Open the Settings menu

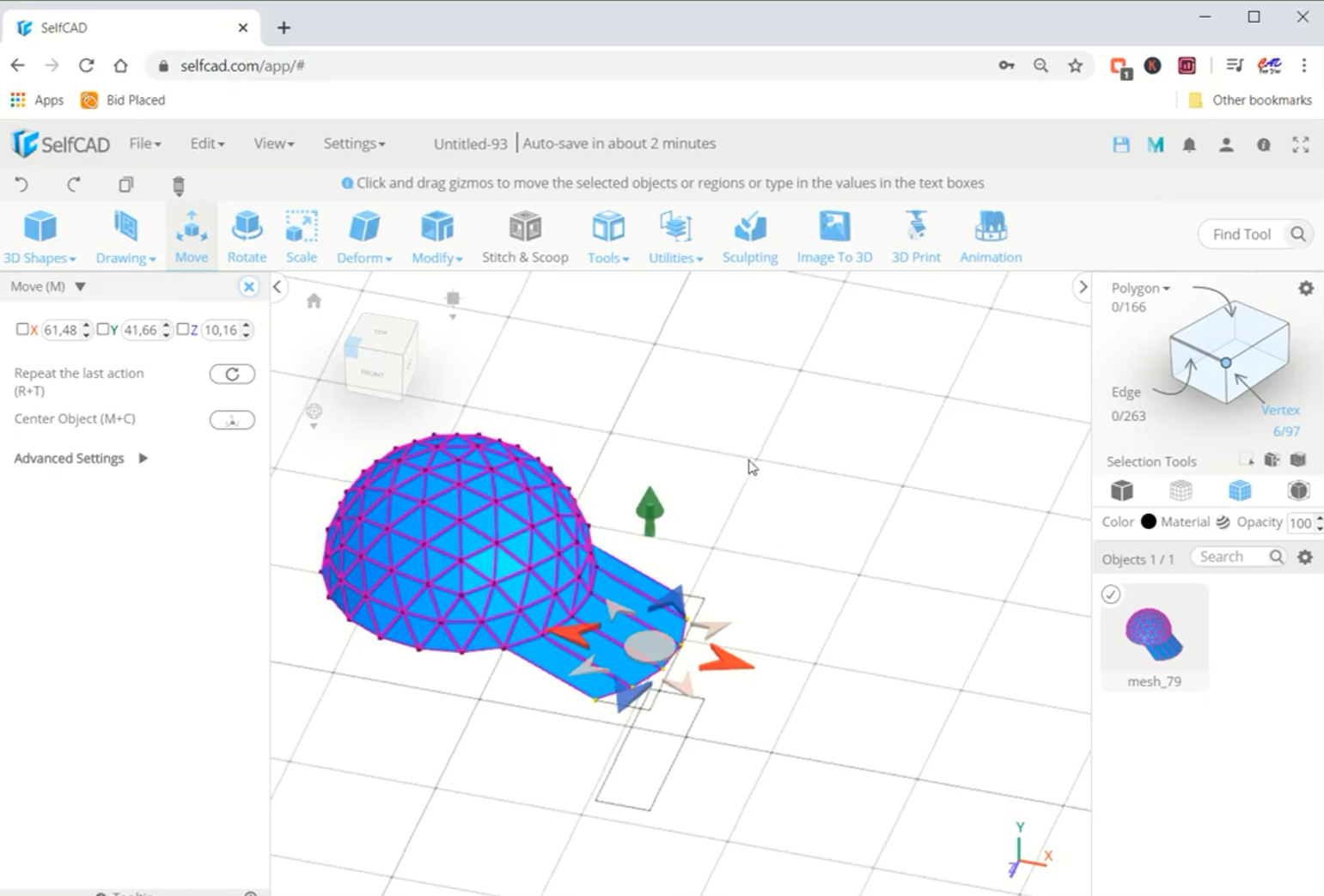pyautogui.click(x=354, y=143)
